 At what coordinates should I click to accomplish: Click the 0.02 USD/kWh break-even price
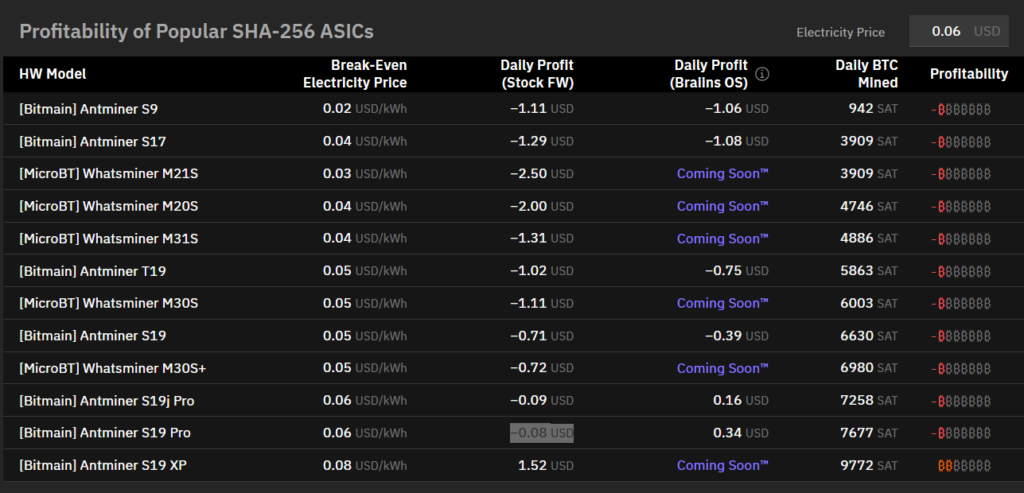(x=365, y=109)
